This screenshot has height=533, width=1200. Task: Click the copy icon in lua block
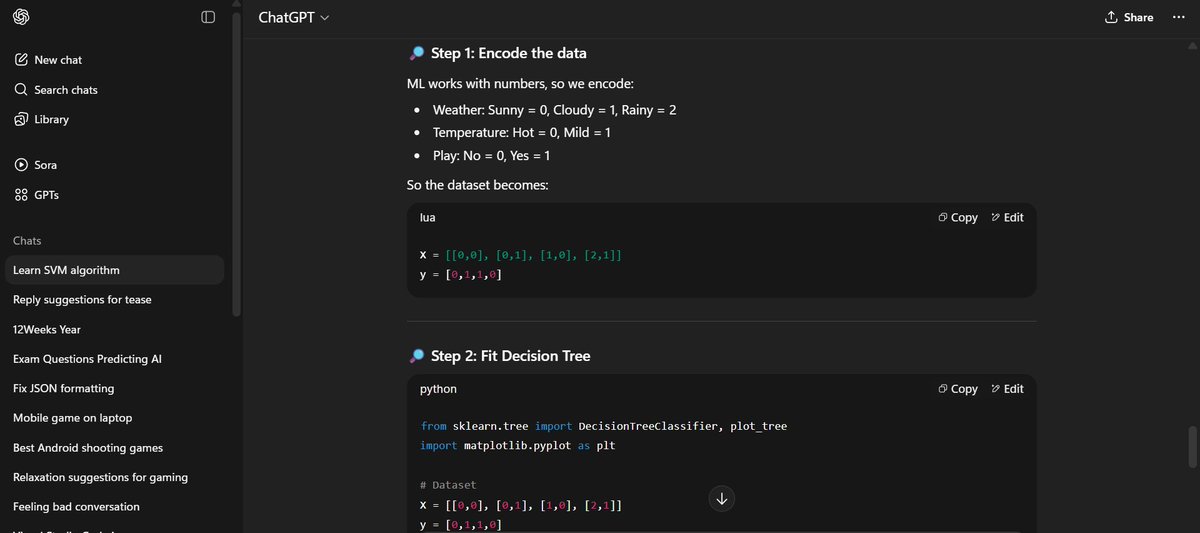tap(943, 217)
